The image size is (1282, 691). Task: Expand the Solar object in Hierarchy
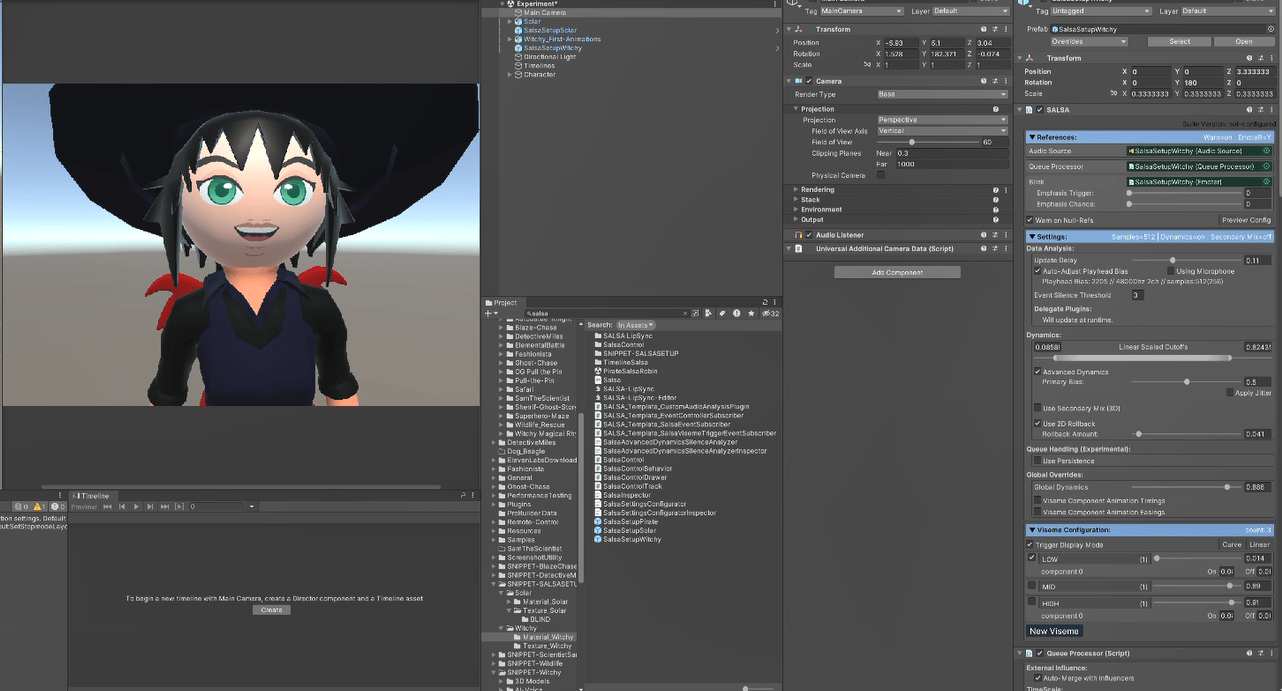coord(510,21)
